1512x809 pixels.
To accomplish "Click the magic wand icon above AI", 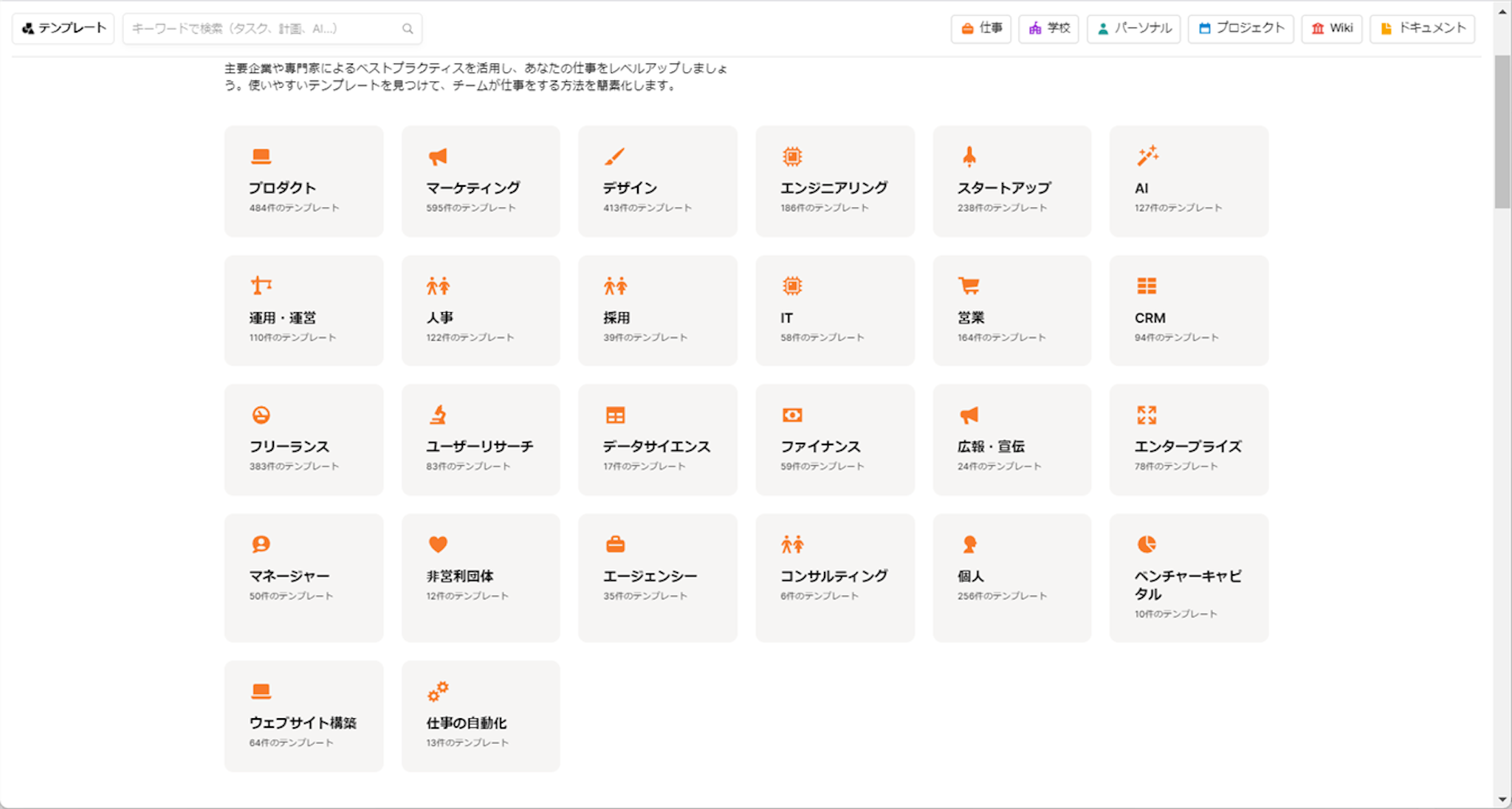I will 1147,156.
